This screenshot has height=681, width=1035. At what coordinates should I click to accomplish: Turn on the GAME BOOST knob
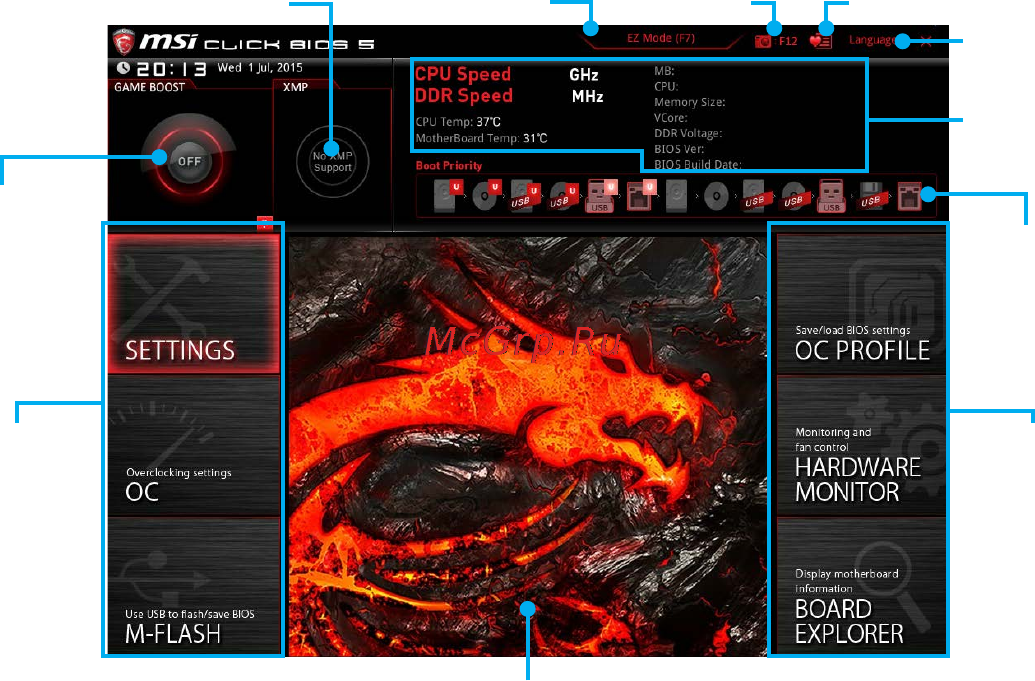(x=189, y=160)
